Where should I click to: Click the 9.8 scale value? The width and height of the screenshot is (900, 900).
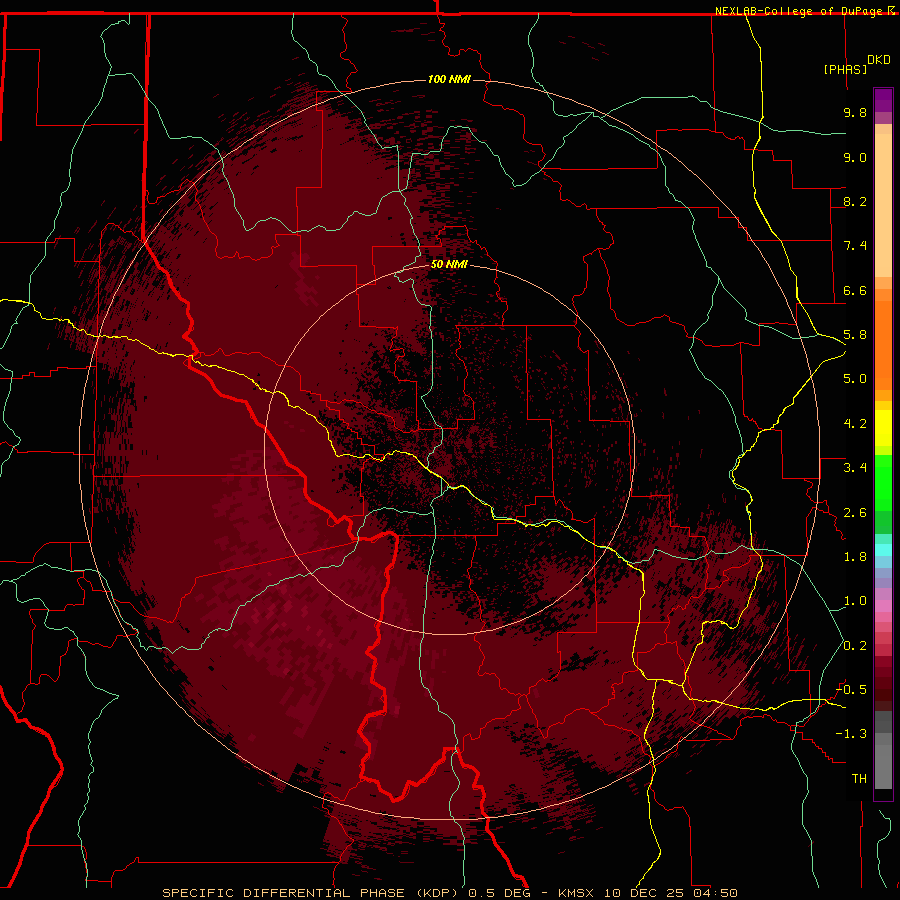(855, 112)
